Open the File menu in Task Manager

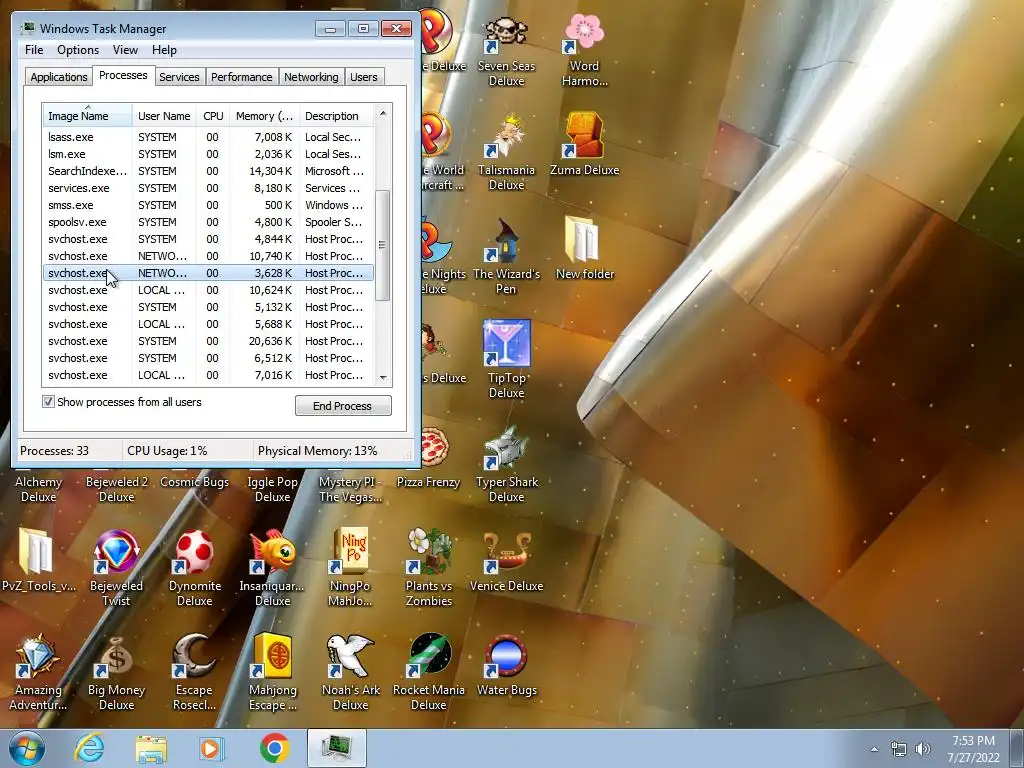click(x=34, y=50)
